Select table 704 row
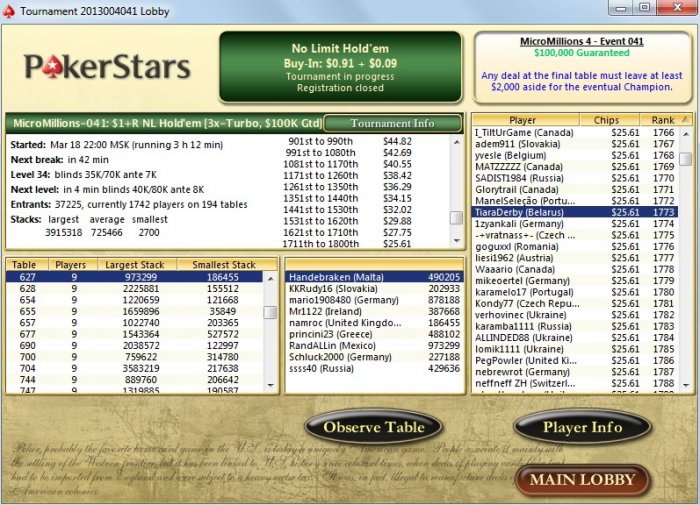 tap(134, 368)
